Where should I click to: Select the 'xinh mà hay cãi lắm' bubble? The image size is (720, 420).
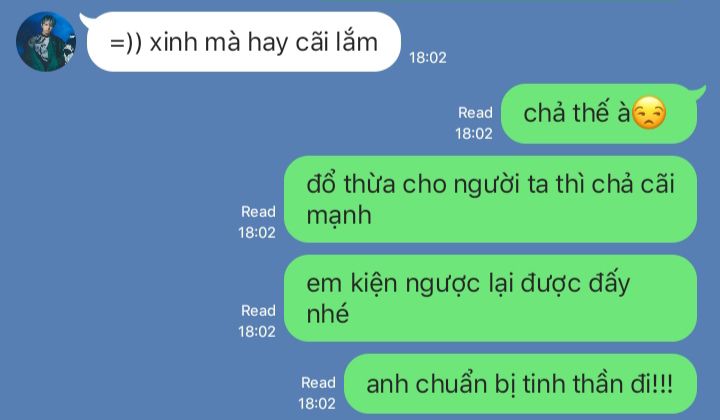click(243, 42)
